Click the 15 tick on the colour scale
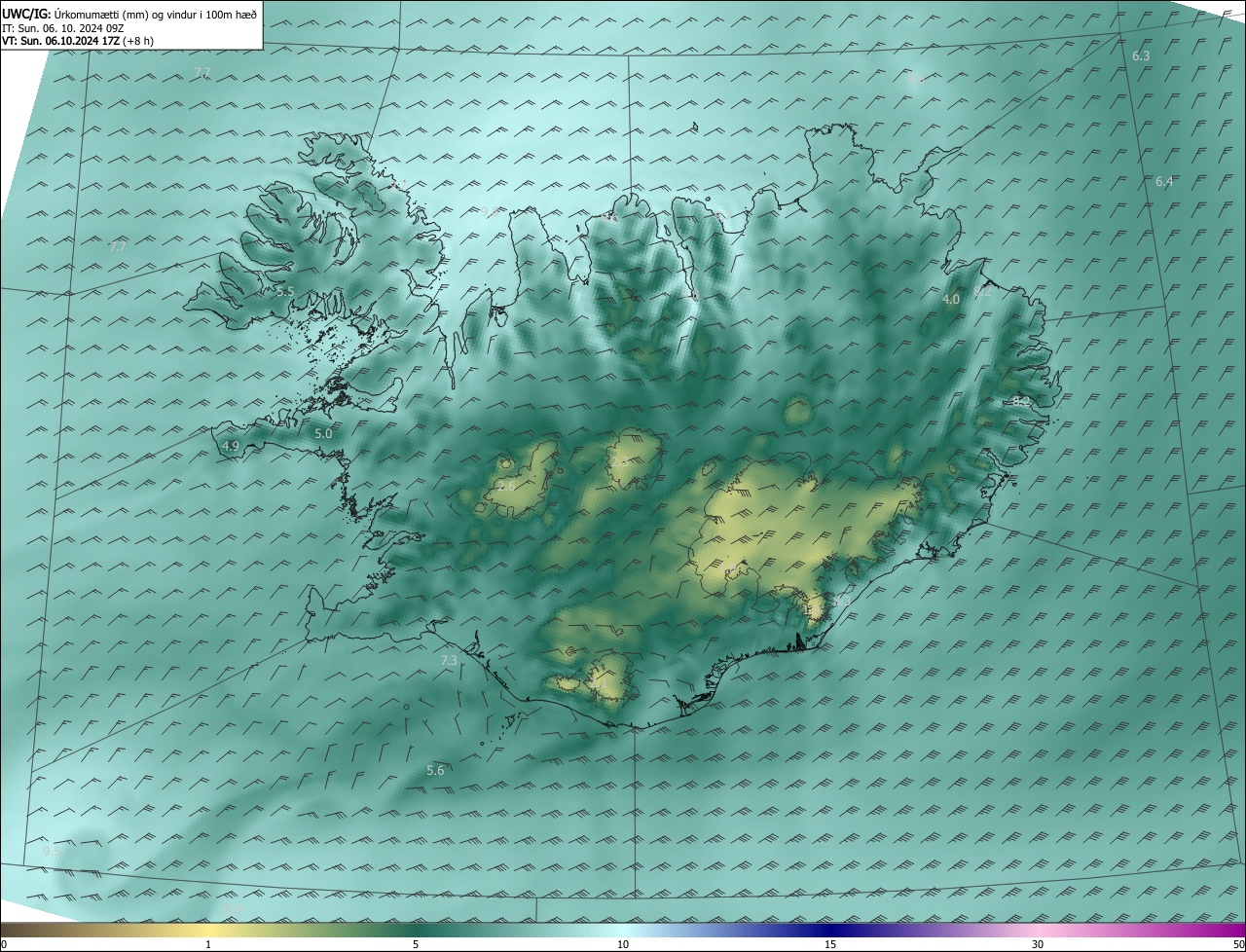Screen dimensions: 1246x952 [x=830, y=944]
